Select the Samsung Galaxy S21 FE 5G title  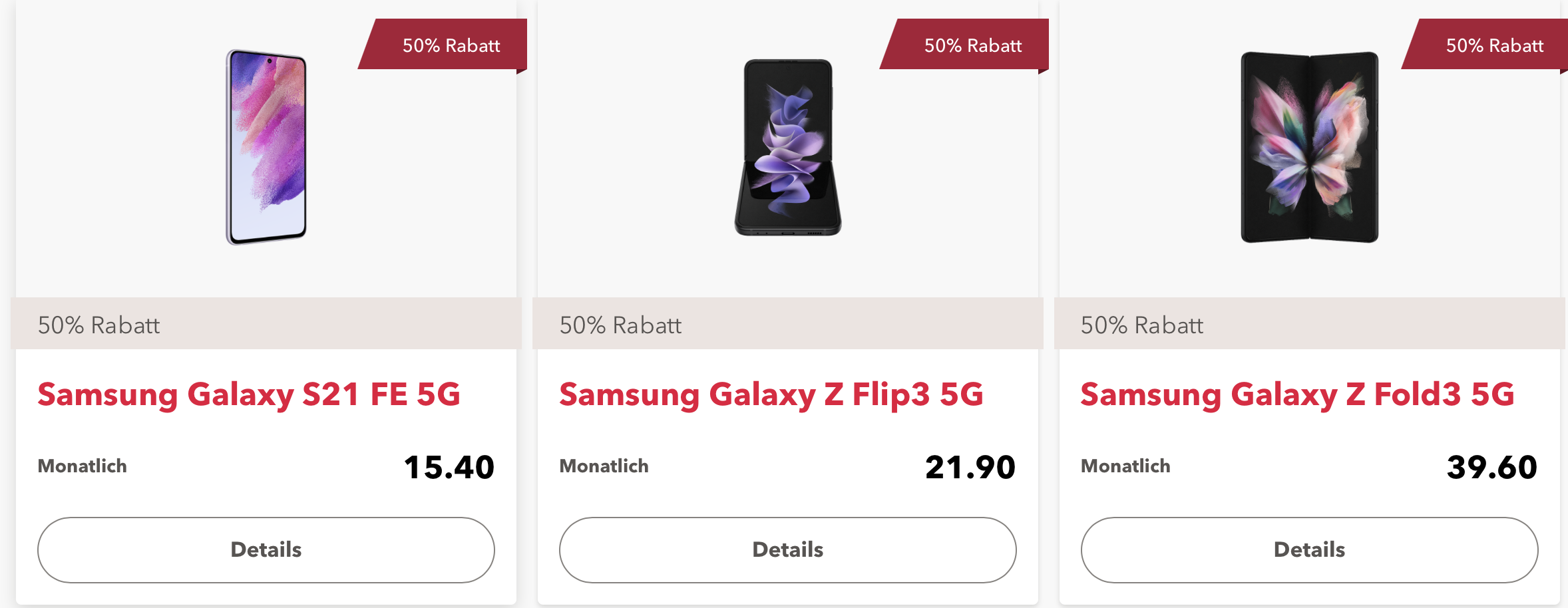(249, 394)
